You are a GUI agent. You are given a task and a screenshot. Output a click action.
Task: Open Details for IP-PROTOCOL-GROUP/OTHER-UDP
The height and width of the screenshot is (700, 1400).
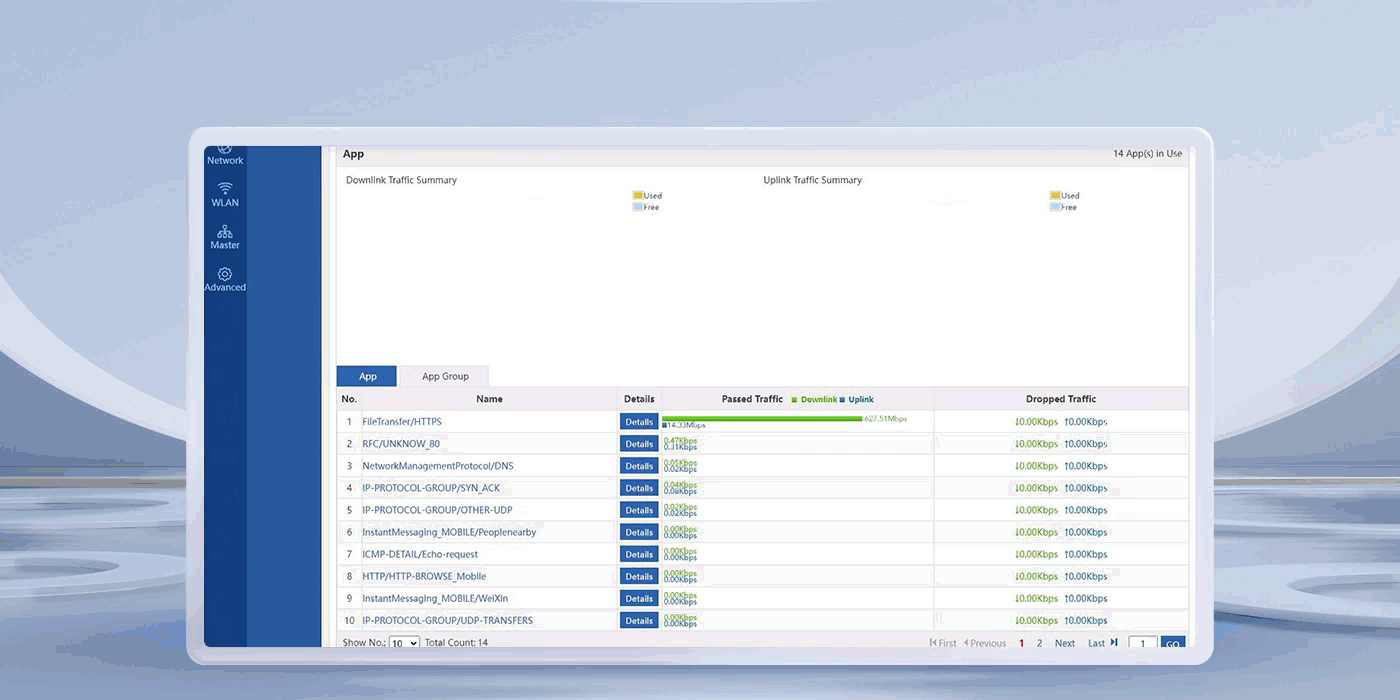[639, 510]
